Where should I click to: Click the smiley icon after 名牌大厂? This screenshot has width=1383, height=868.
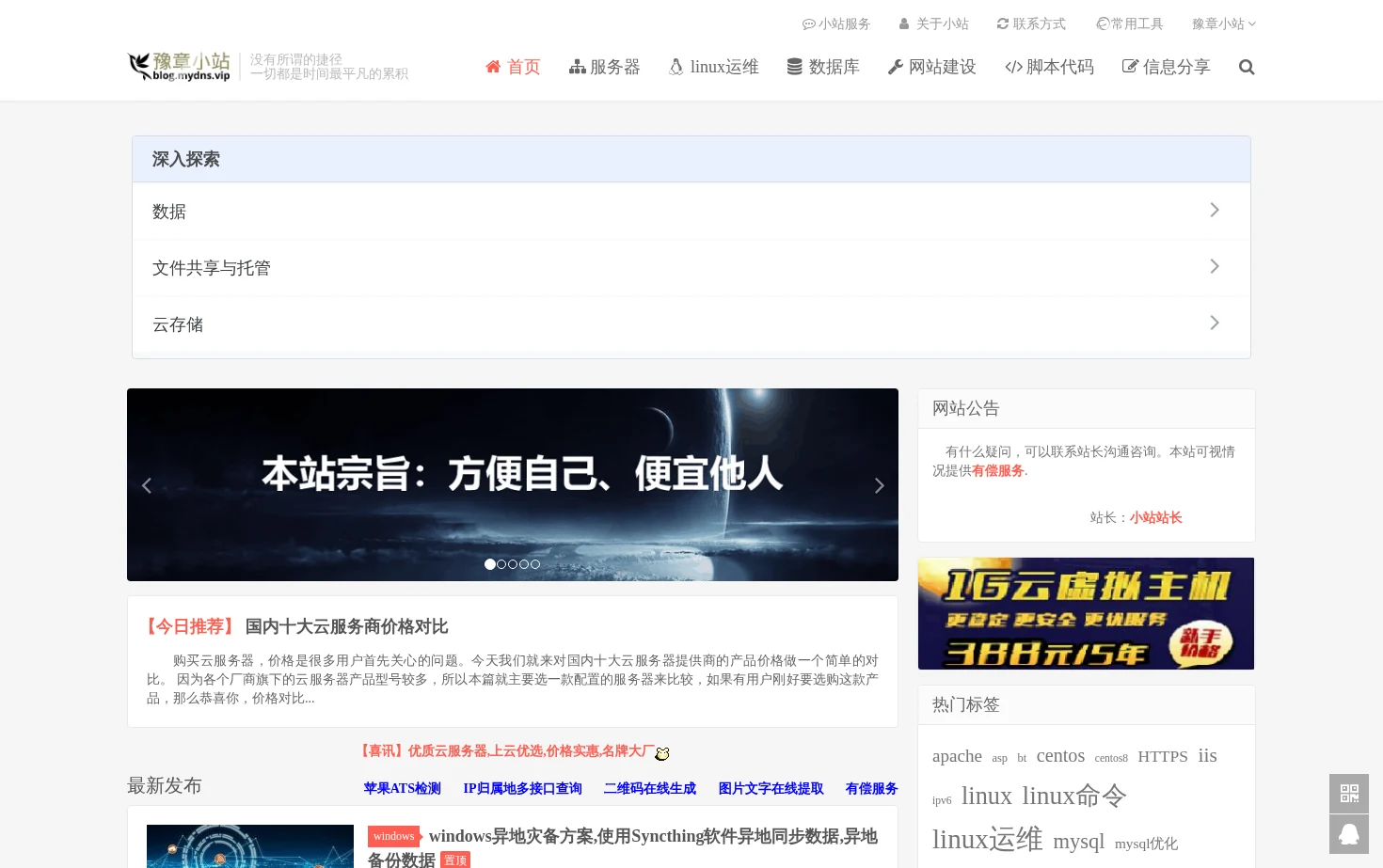662,753
